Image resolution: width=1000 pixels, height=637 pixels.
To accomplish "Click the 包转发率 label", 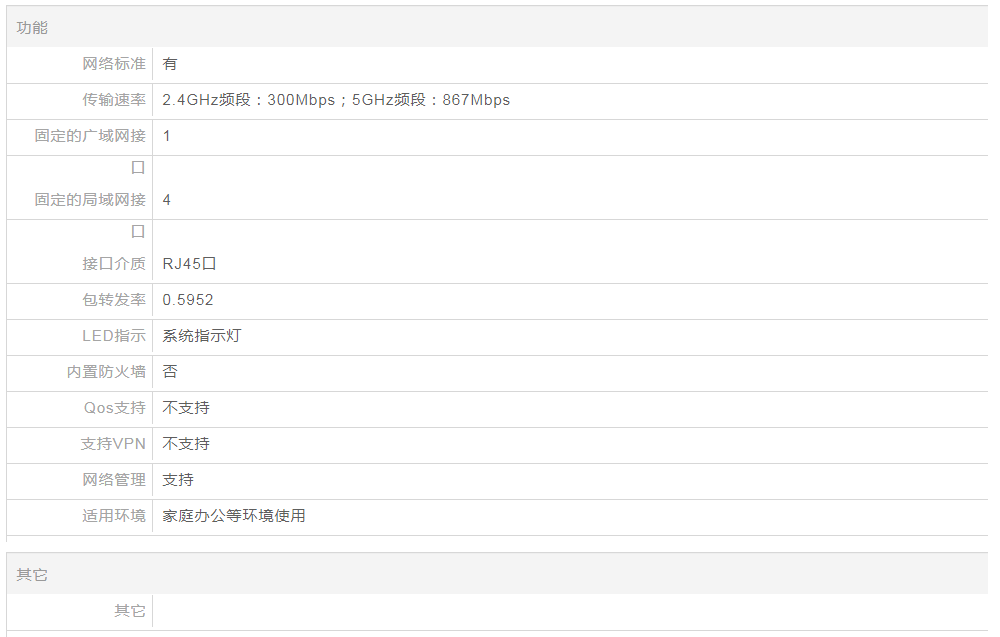I will (x=113, y=300).
